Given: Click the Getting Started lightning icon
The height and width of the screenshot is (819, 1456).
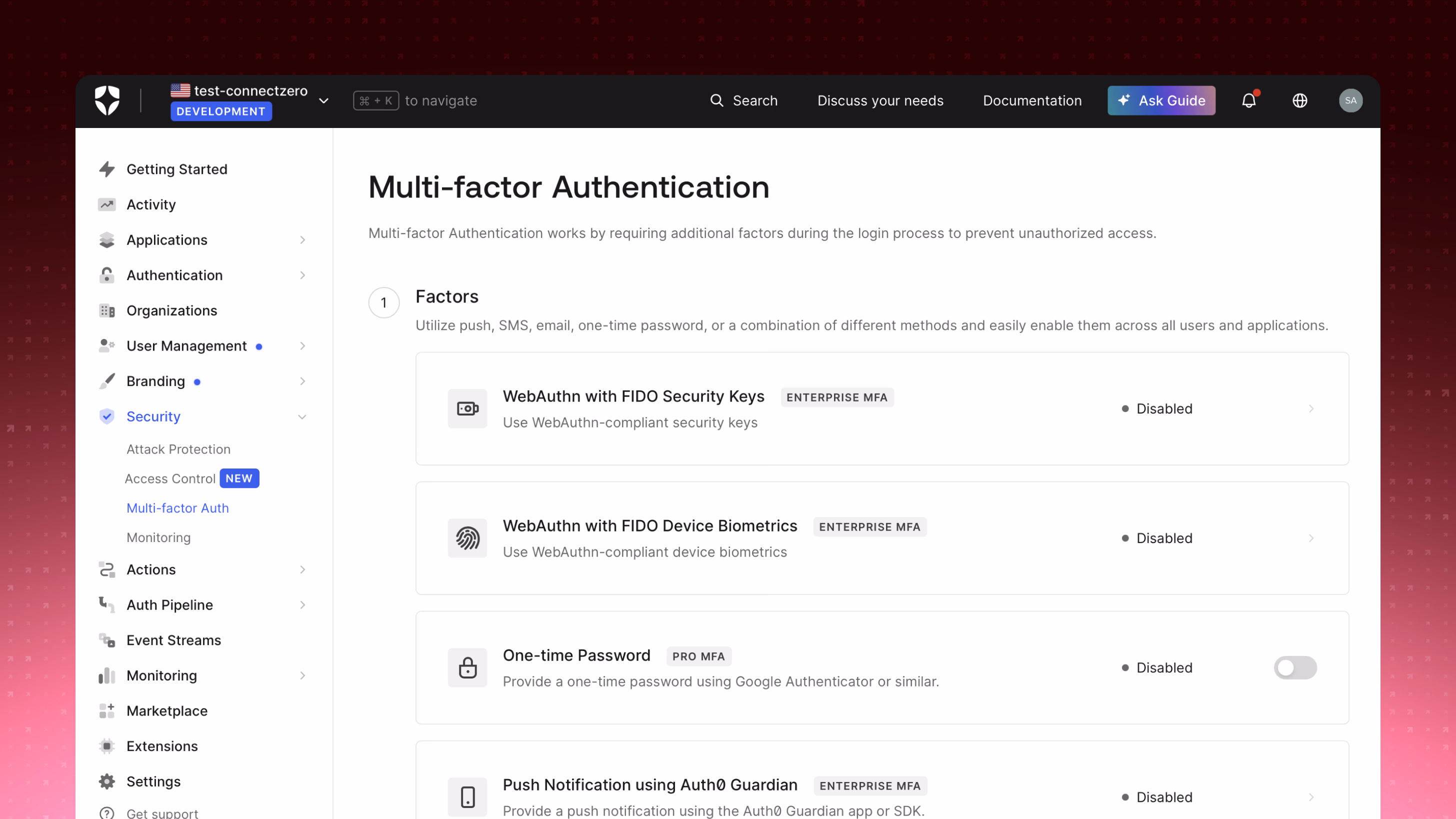Looking at the screenshot, I should (107, 169).
